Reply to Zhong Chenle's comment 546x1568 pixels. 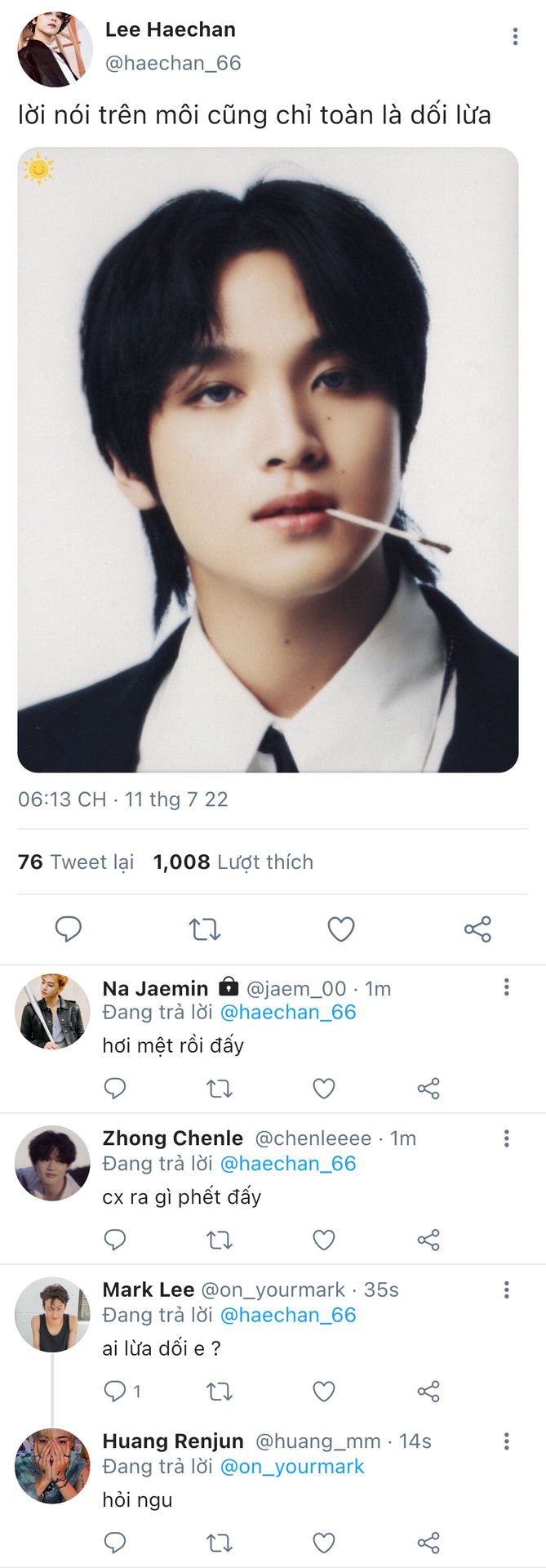coord(115,1240)
